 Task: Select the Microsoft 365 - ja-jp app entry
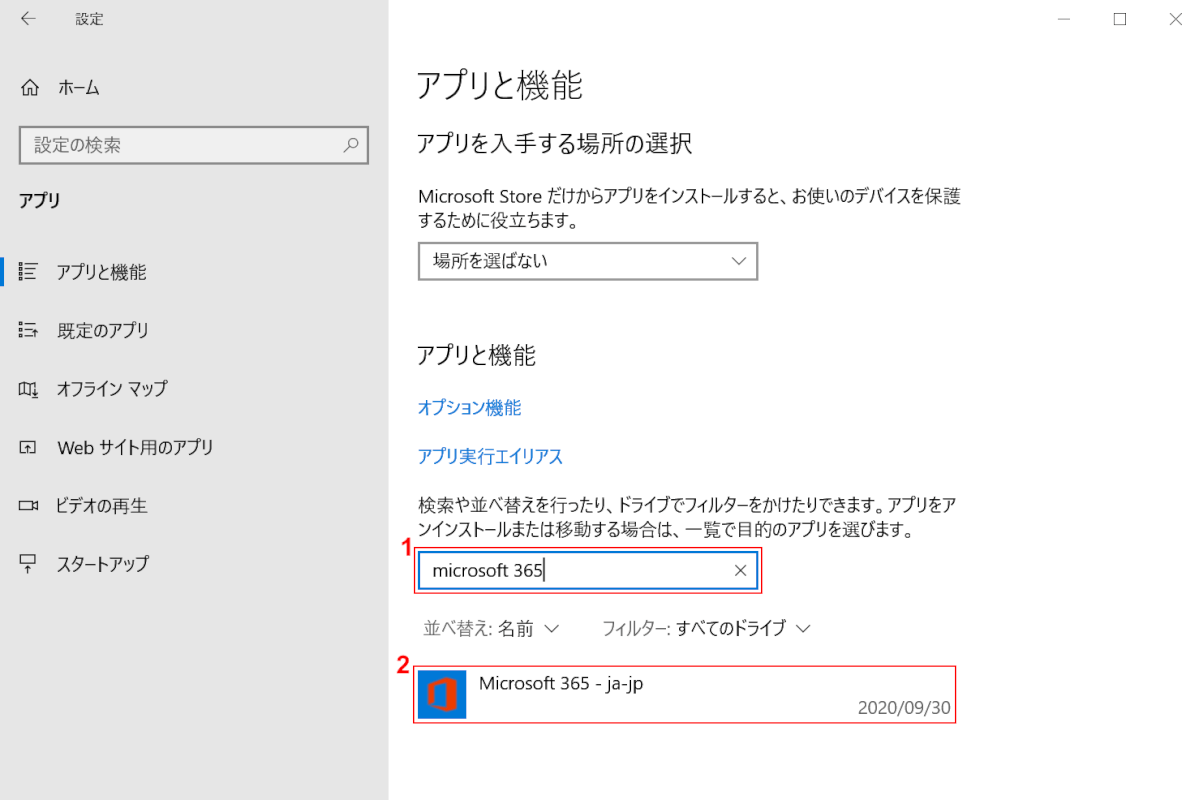[684, 694]
